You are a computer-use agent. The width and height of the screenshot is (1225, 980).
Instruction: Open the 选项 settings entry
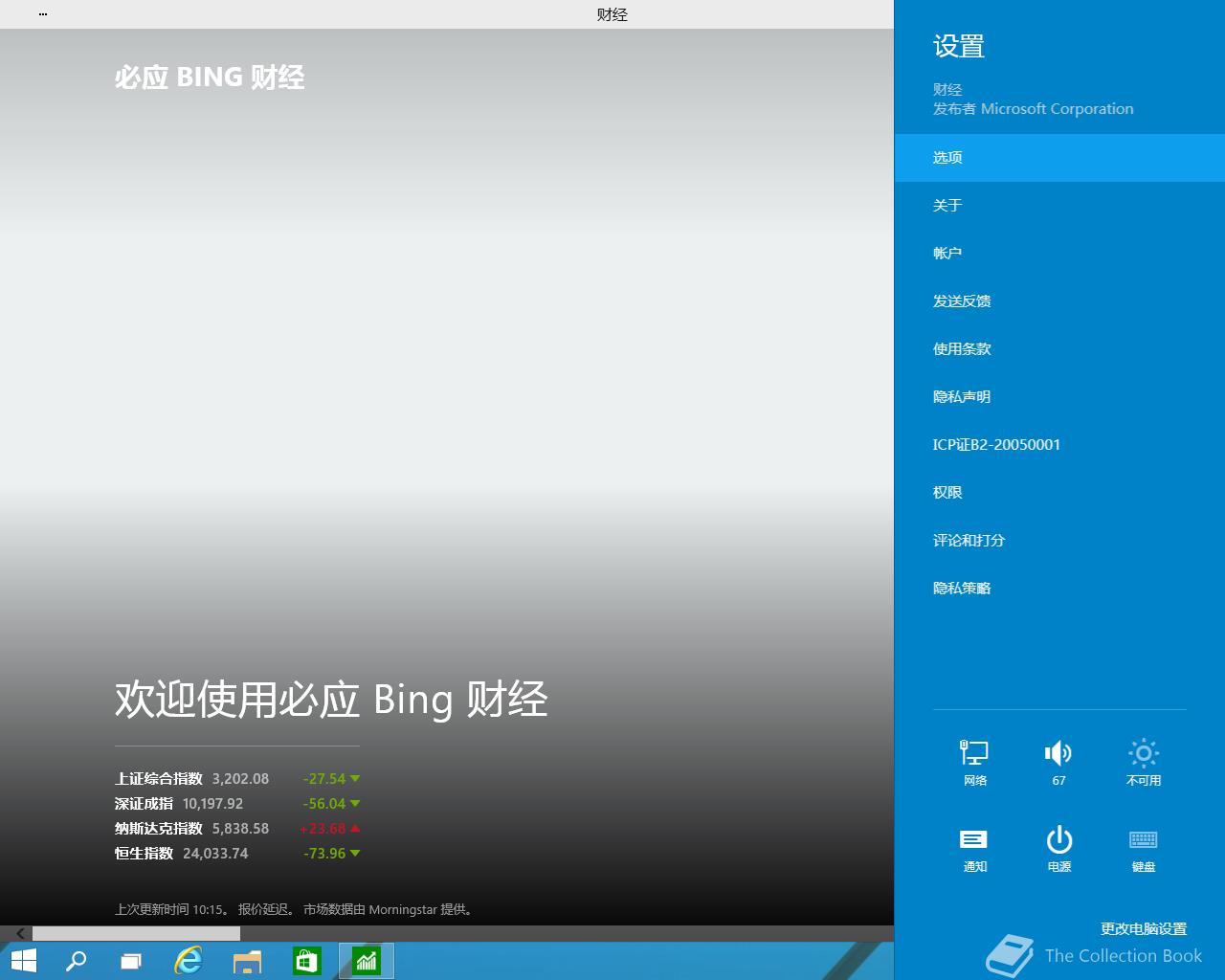(1059, 158)
